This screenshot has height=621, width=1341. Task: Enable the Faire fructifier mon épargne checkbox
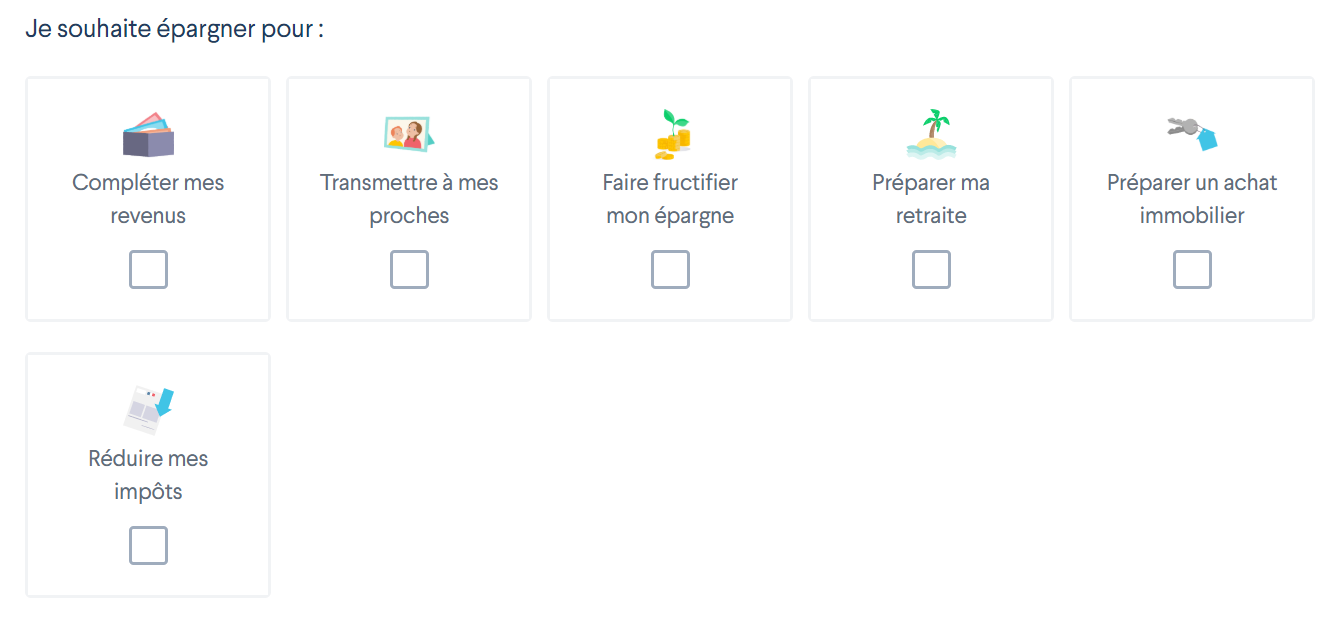pos(670,270)
